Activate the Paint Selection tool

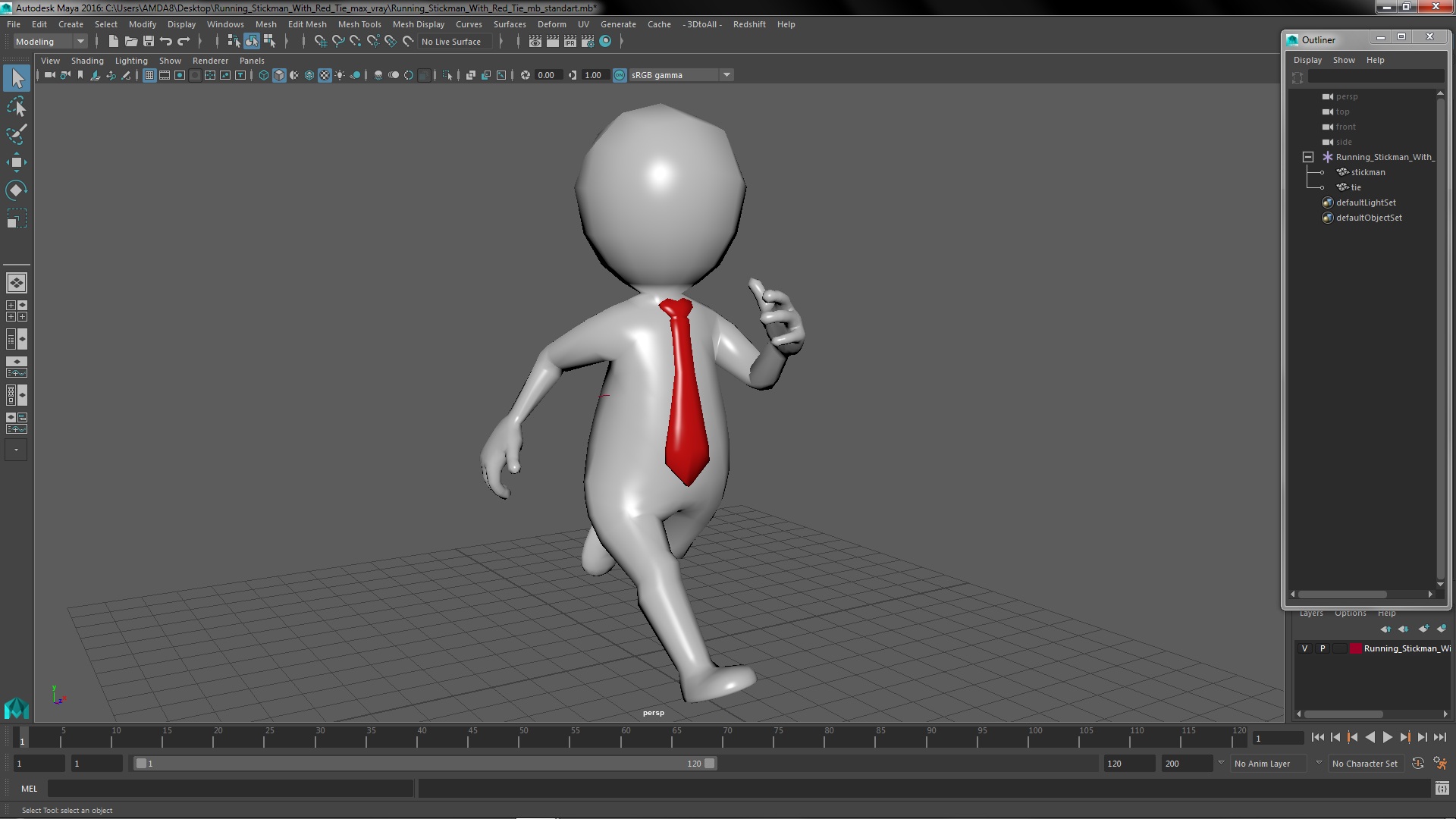pyautogui.click(x=16, y=135)
